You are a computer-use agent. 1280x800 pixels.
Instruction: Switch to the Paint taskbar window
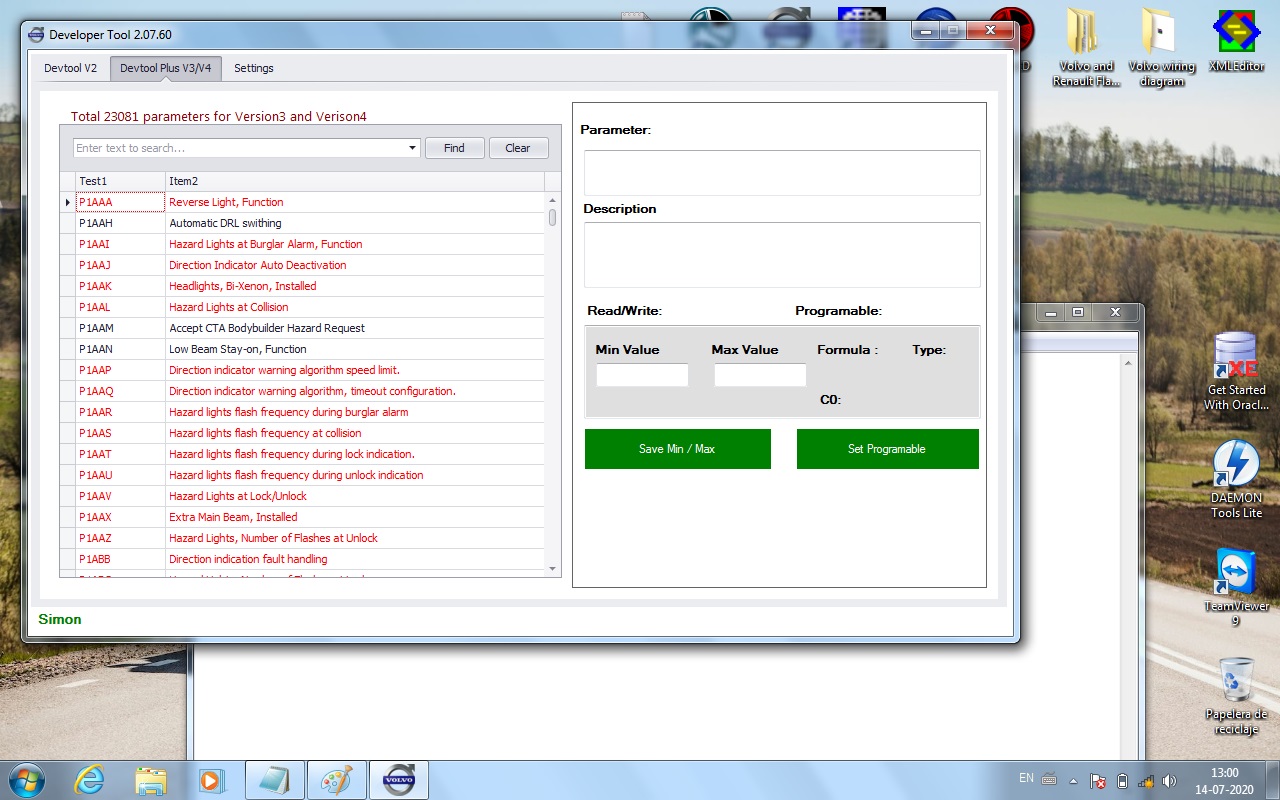tap(337, 779)
